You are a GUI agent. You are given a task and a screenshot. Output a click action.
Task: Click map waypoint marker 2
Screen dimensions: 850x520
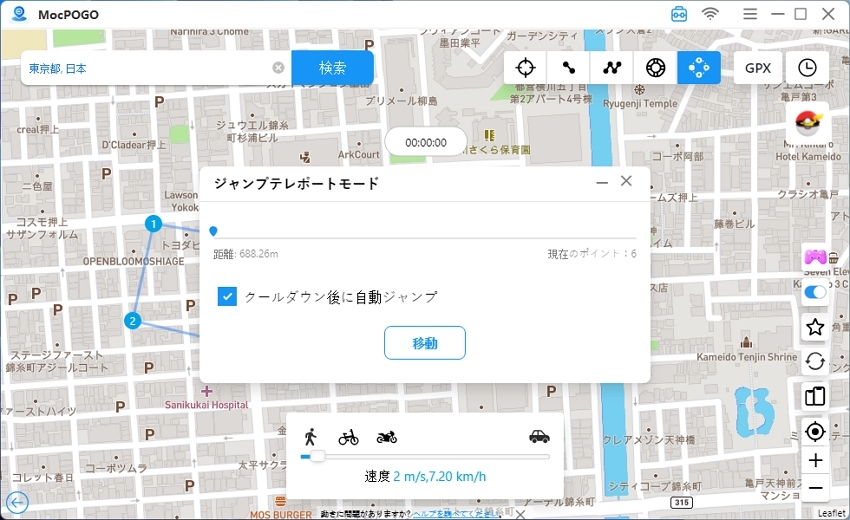tap(132, 320)
